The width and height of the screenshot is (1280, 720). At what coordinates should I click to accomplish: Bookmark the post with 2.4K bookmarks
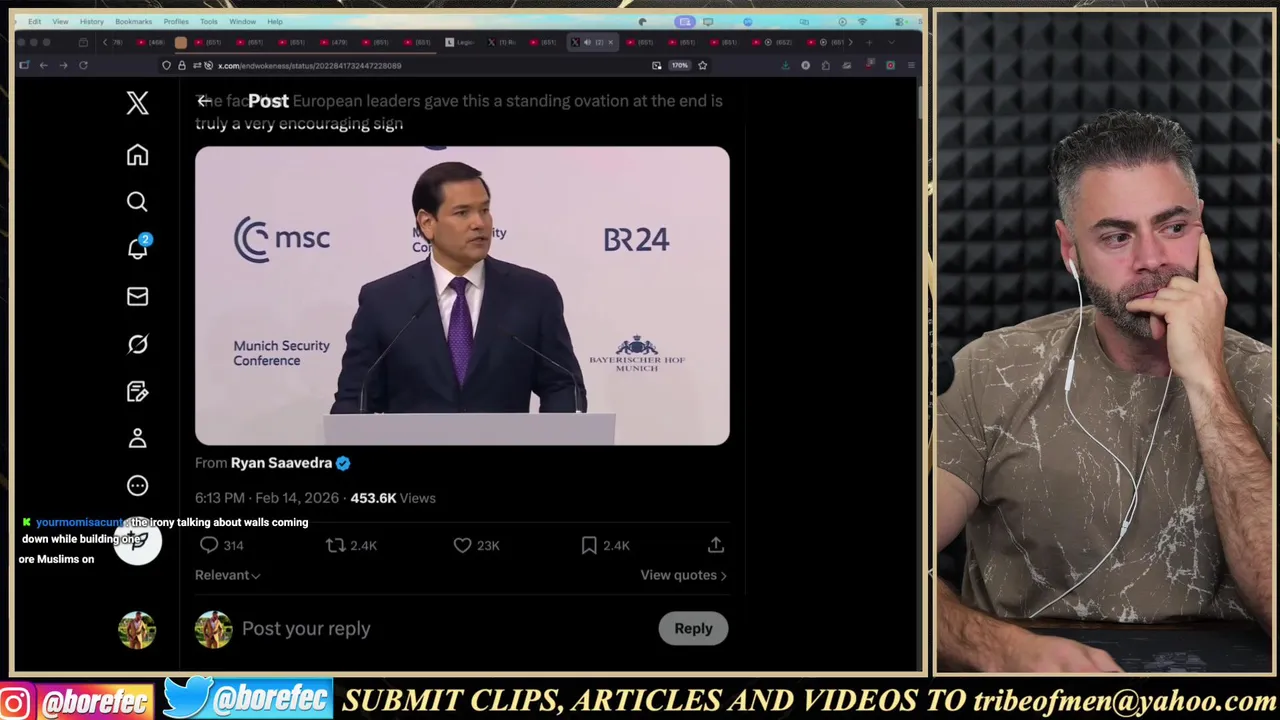589,545
